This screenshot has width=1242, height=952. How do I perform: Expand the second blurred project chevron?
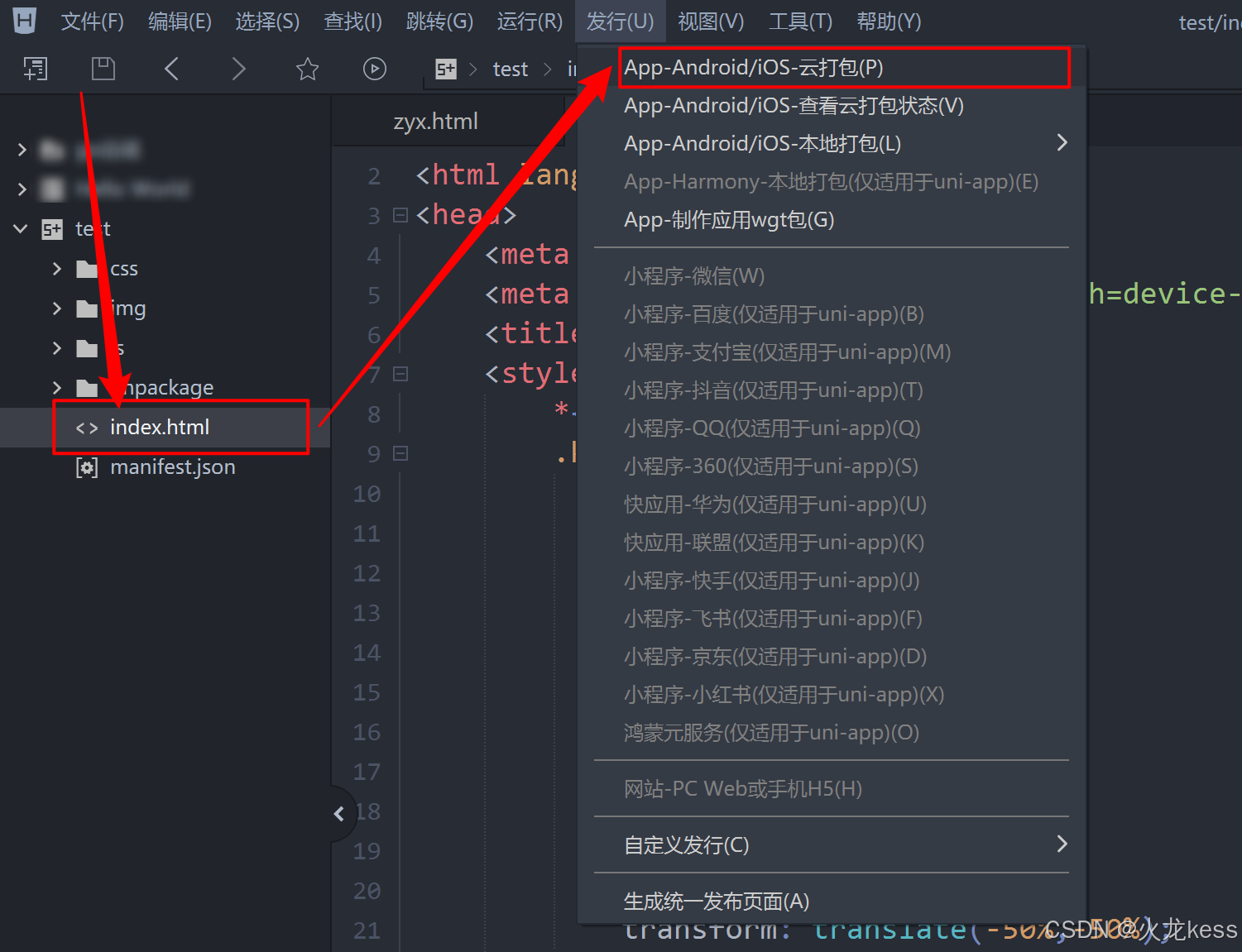tap(22, 189)
